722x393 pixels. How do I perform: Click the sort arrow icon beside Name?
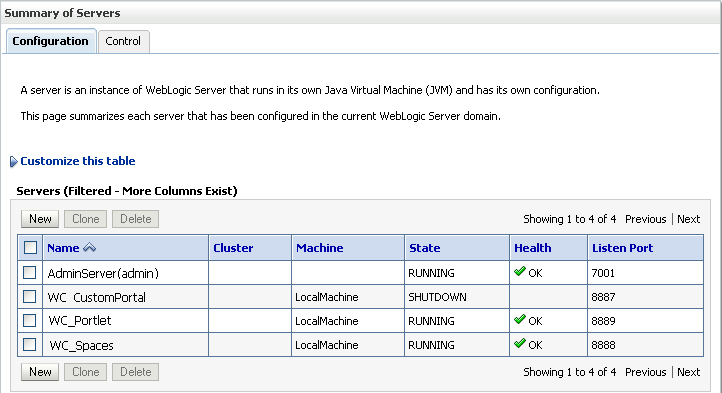tap(89, 248)
